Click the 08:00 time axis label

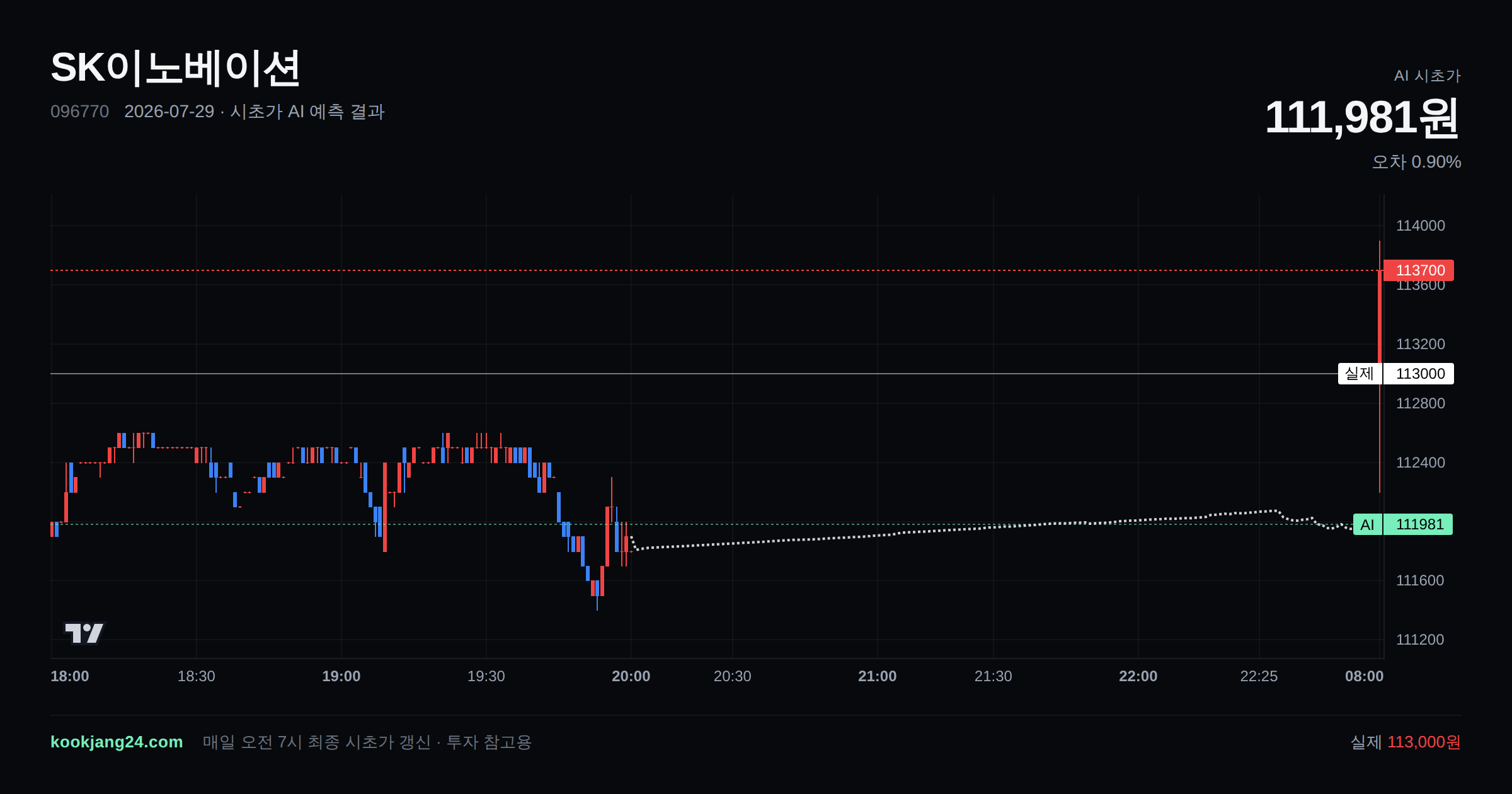[1365, 676]
